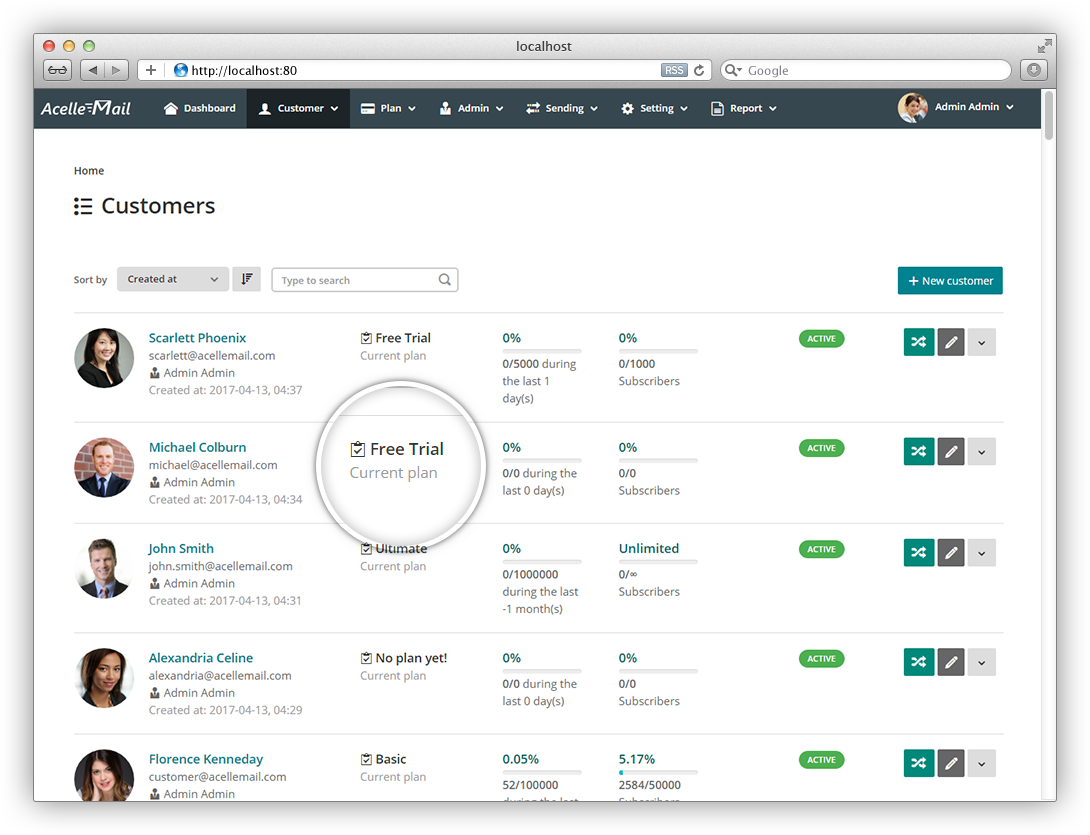Screen dimensions: 1090x835
Task: Open the Plan menu
Action: point(388,107)
